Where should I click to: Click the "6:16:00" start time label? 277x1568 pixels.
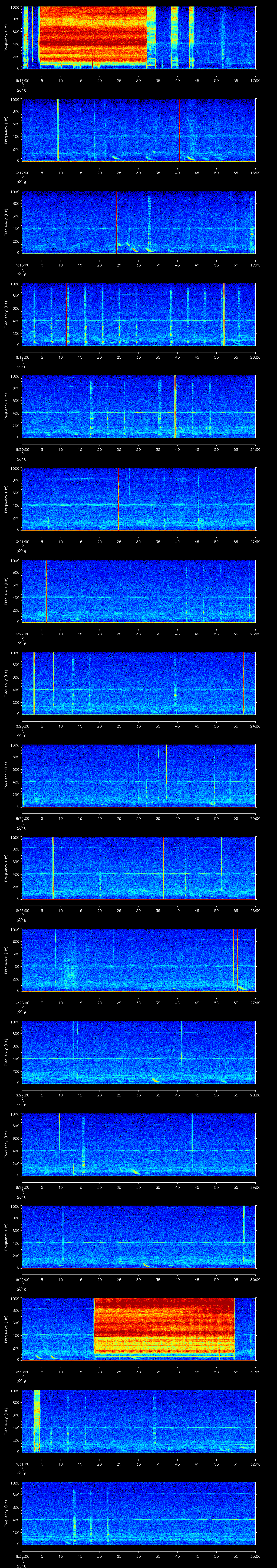pyautogui.click(x=22, y=80)
